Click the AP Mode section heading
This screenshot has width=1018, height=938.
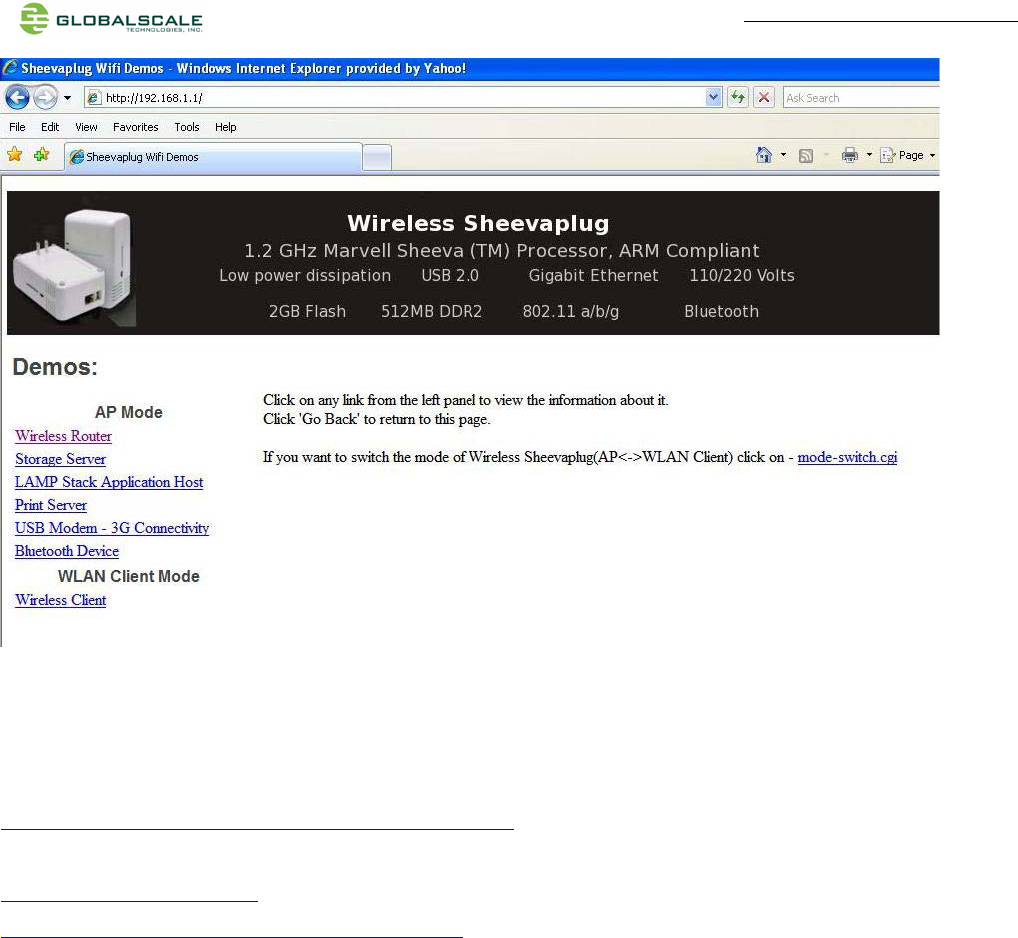(129, 412)
